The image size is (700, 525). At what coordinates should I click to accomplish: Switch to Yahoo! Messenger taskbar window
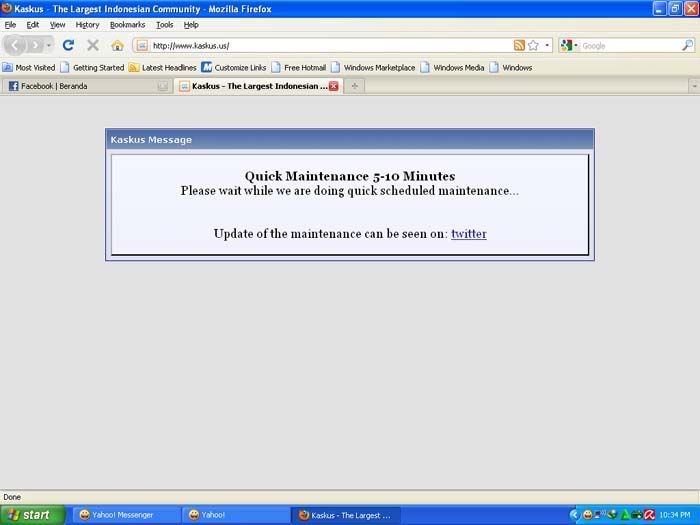pyautogui.click(x=126, y=515)
